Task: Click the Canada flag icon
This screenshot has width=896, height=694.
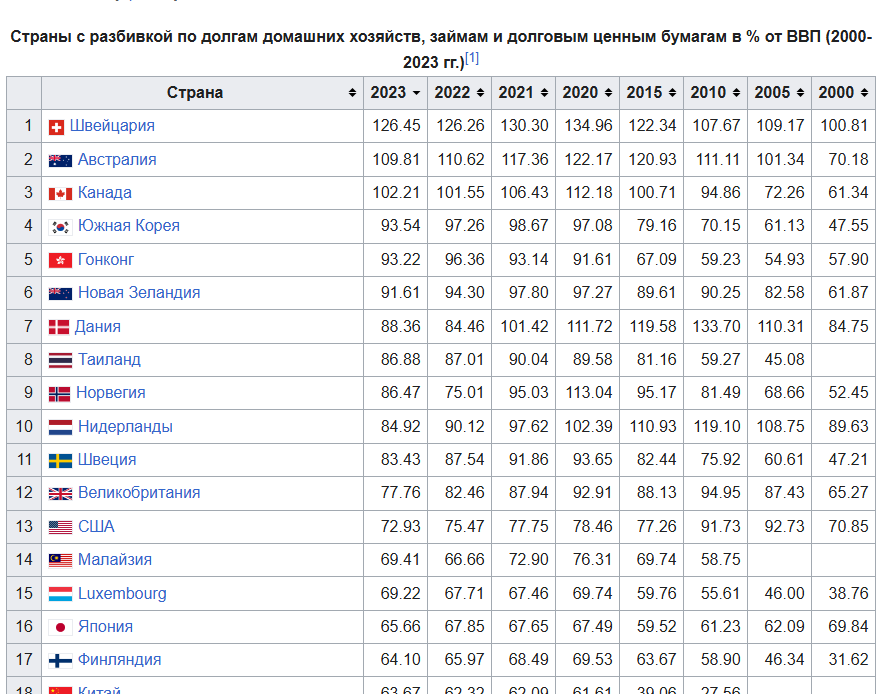Action: point(60,194)
